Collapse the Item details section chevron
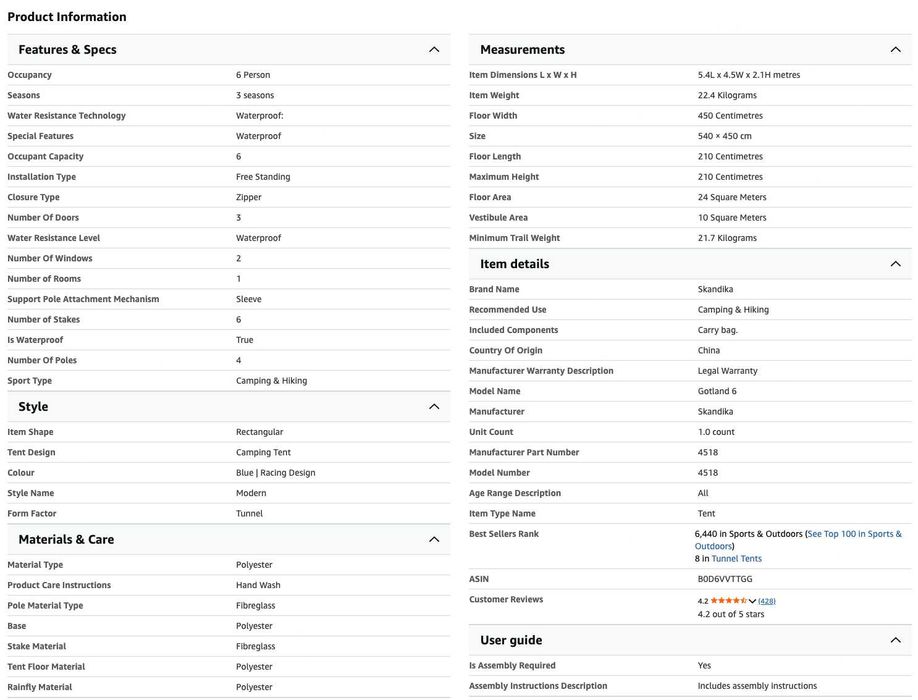 coord(895,264)
